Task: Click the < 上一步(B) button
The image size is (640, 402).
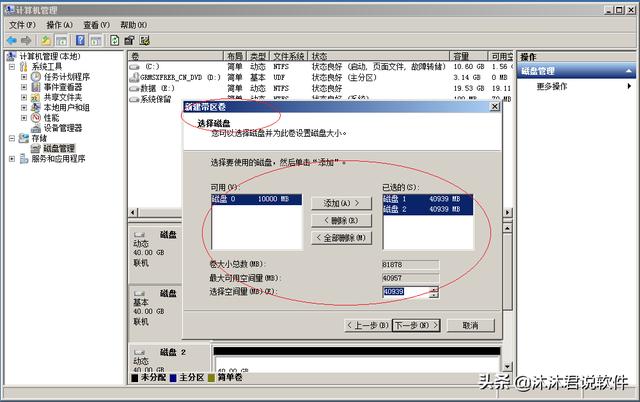Action: 367,325
